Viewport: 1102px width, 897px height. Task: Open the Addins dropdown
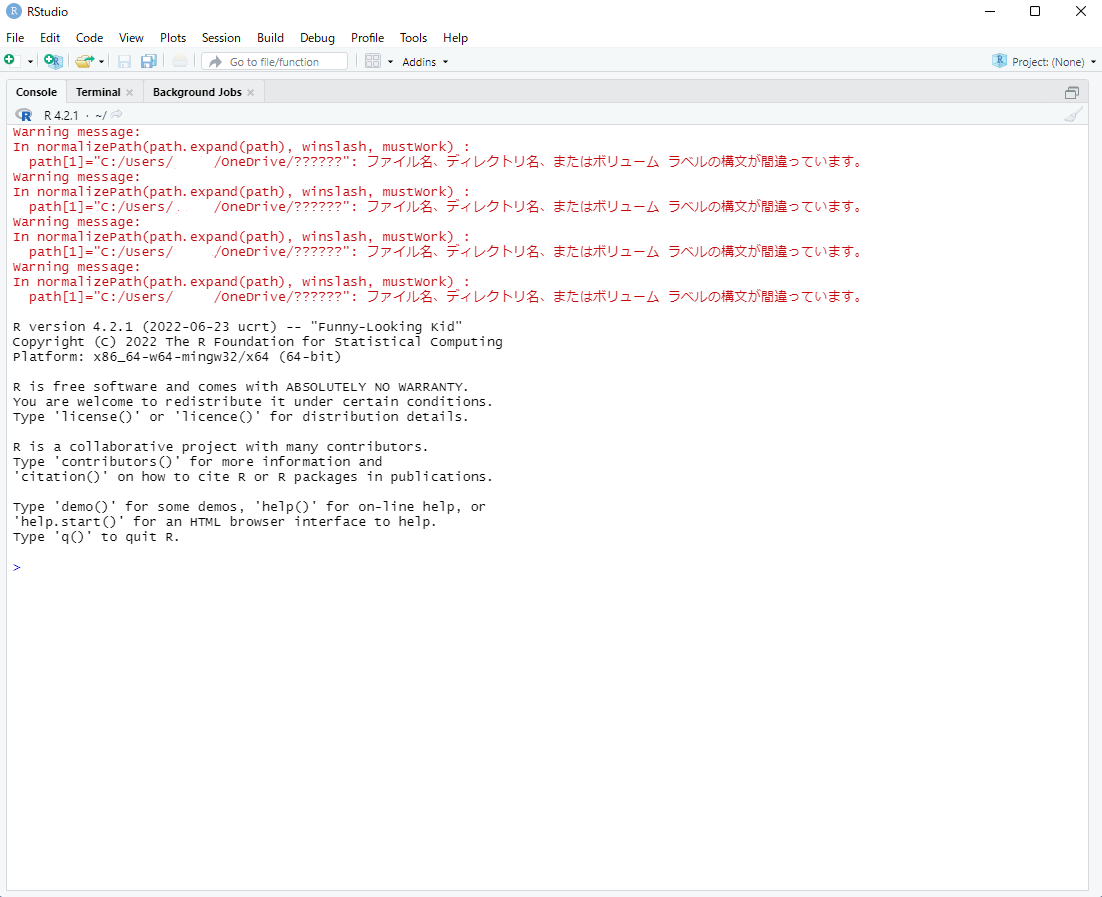[425, 62]
